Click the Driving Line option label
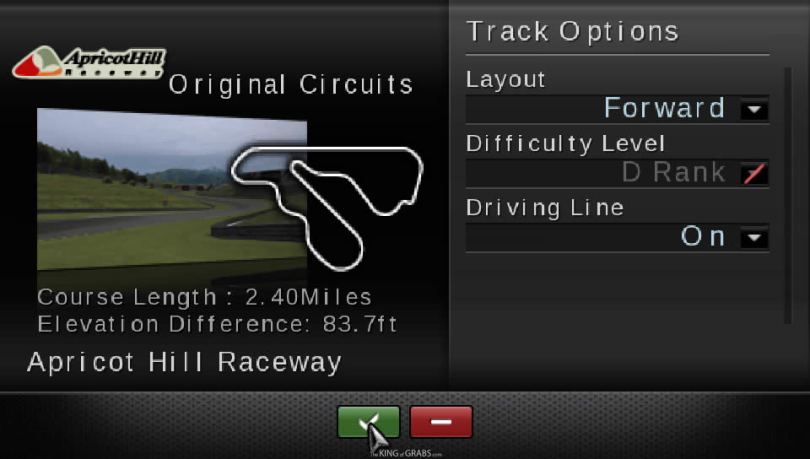The image size is (810, 459). [x=545, y=208]
